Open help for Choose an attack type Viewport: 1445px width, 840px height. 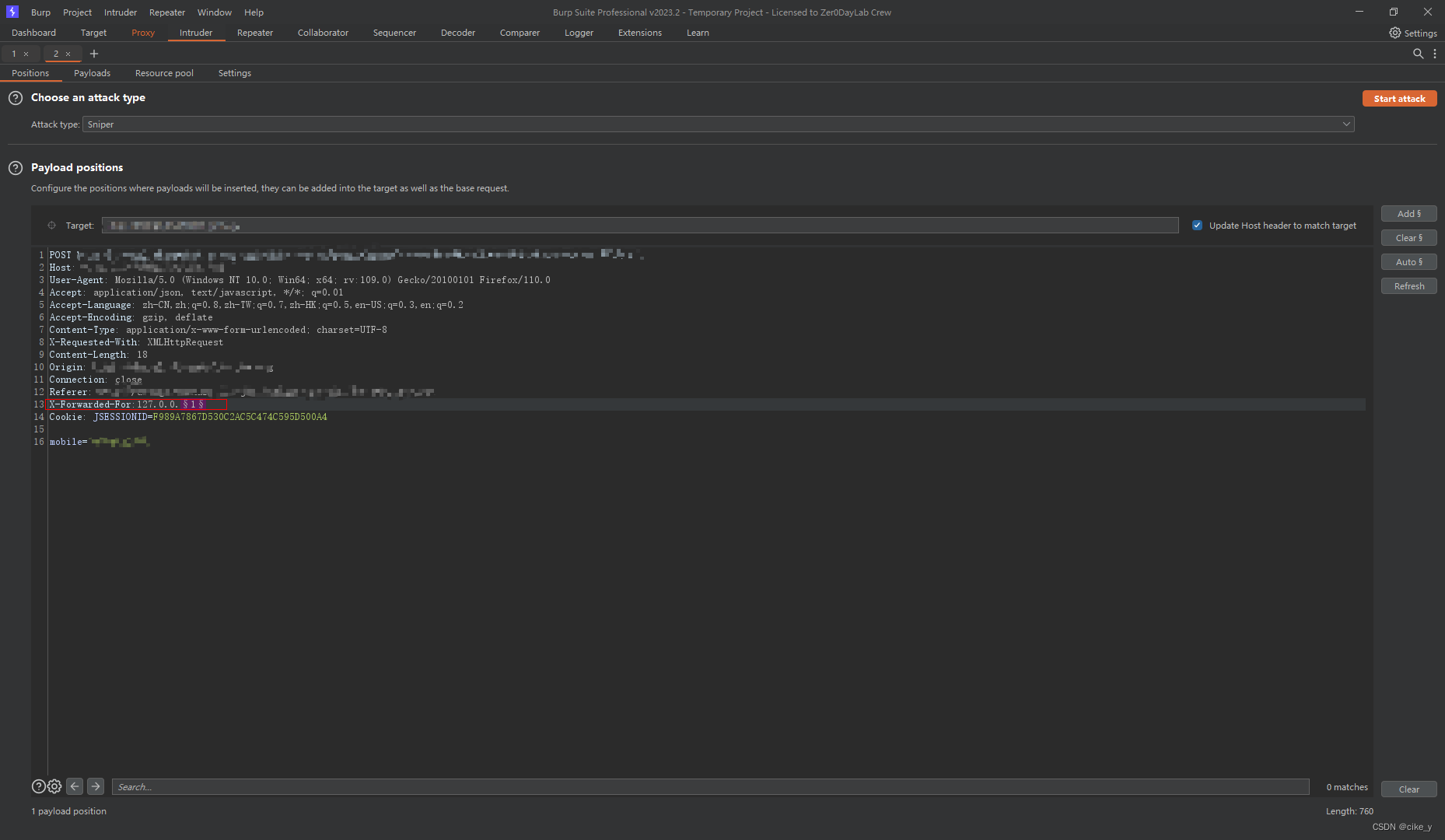[16, 98]
